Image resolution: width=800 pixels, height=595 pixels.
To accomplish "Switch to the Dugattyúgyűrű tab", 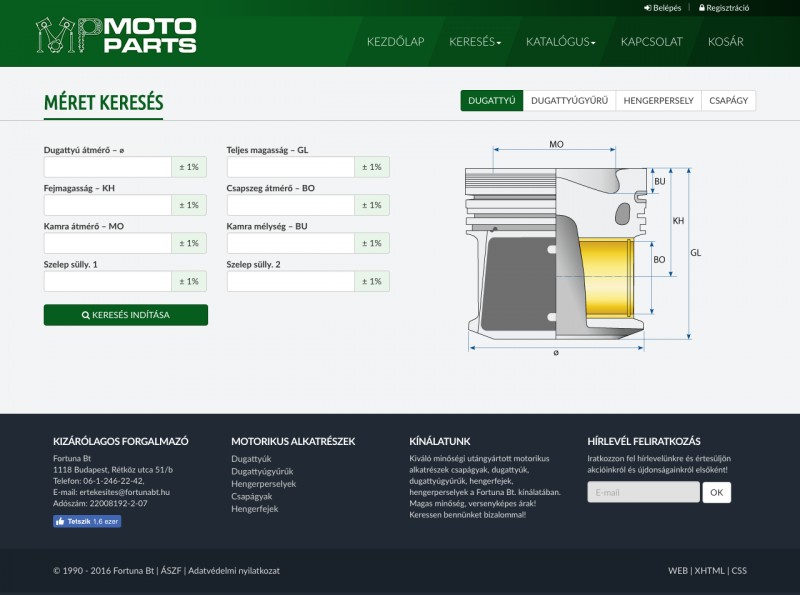I will tap(569, 101).
